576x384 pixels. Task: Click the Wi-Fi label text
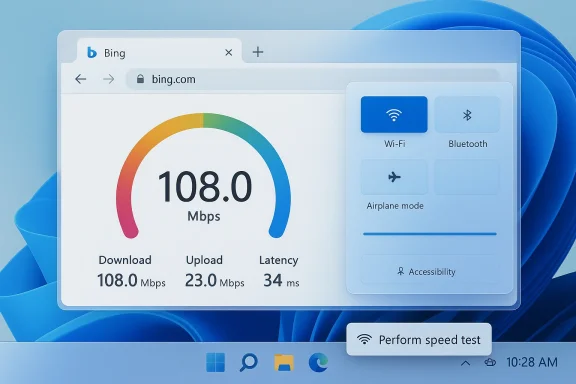click(x=395, y=144)
